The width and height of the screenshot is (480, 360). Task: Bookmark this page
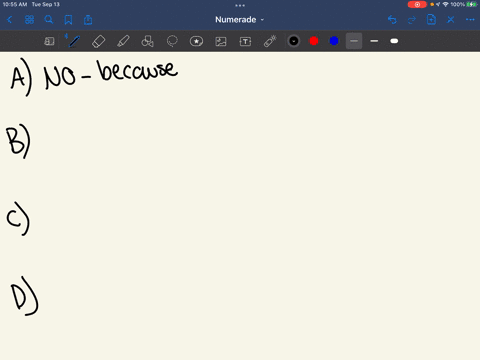coord(68,20)
